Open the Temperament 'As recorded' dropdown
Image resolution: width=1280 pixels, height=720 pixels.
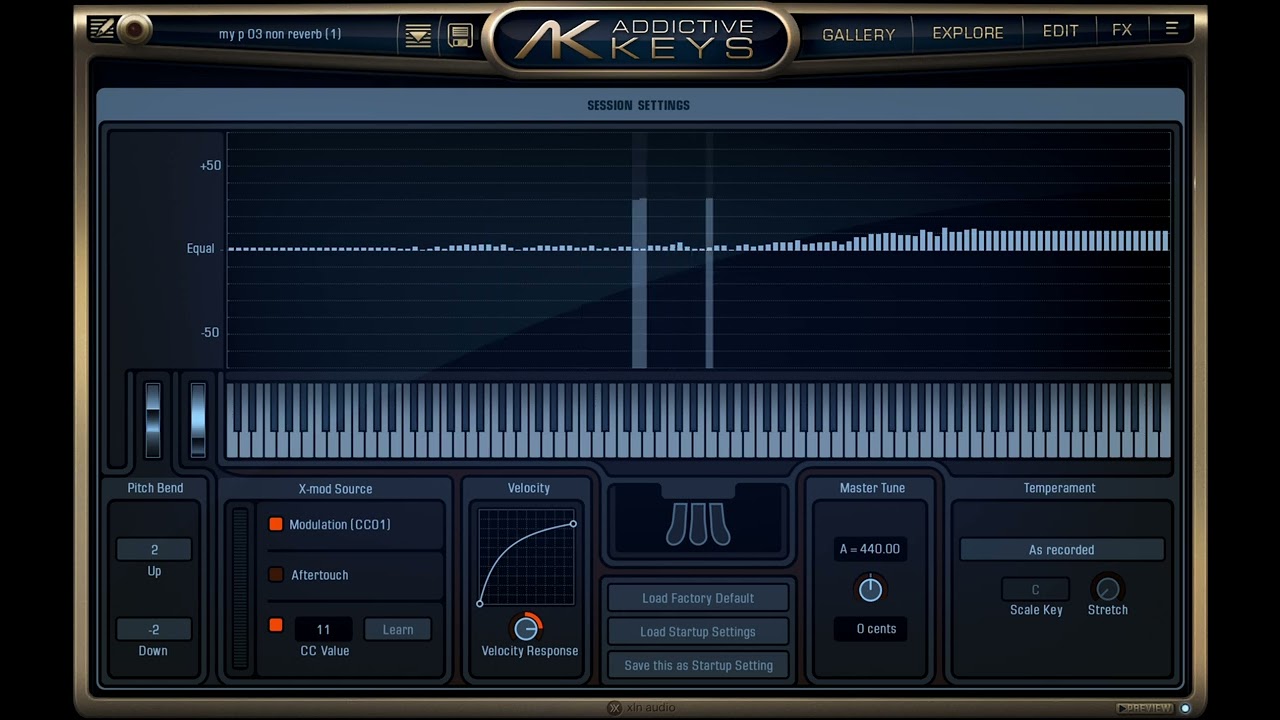click(x=1062, y=550)
